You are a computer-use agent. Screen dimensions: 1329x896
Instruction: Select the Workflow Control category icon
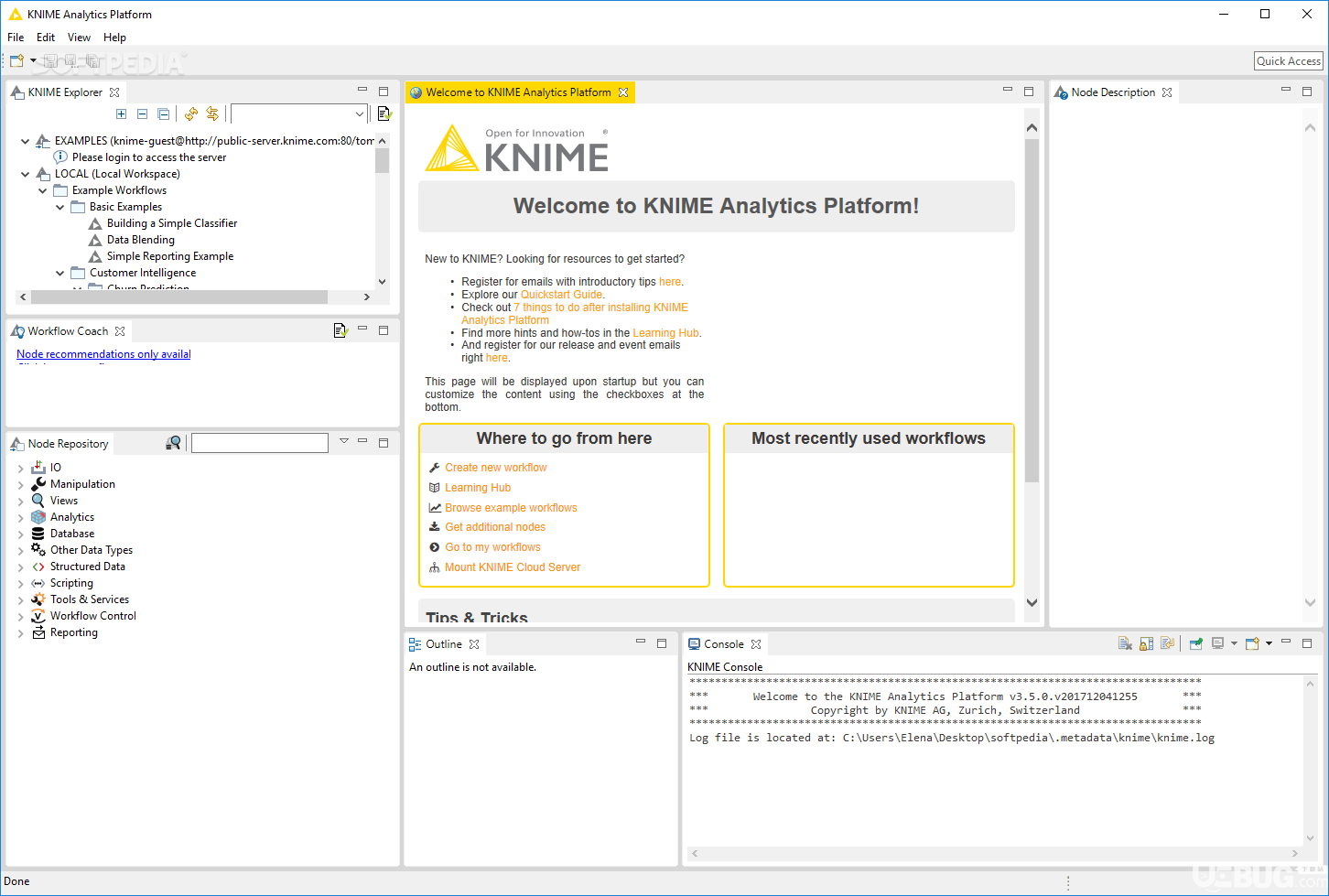point(38,616)
